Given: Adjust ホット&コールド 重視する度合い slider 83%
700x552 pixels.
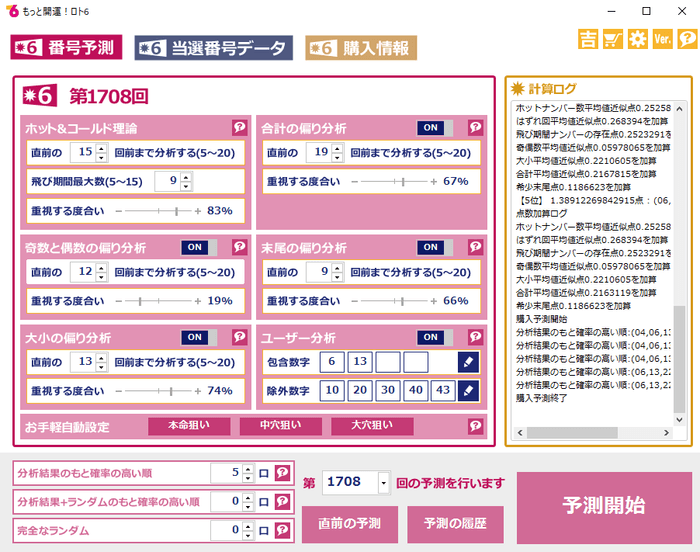Looking at the screenshot, I should (x=176, y=211).
